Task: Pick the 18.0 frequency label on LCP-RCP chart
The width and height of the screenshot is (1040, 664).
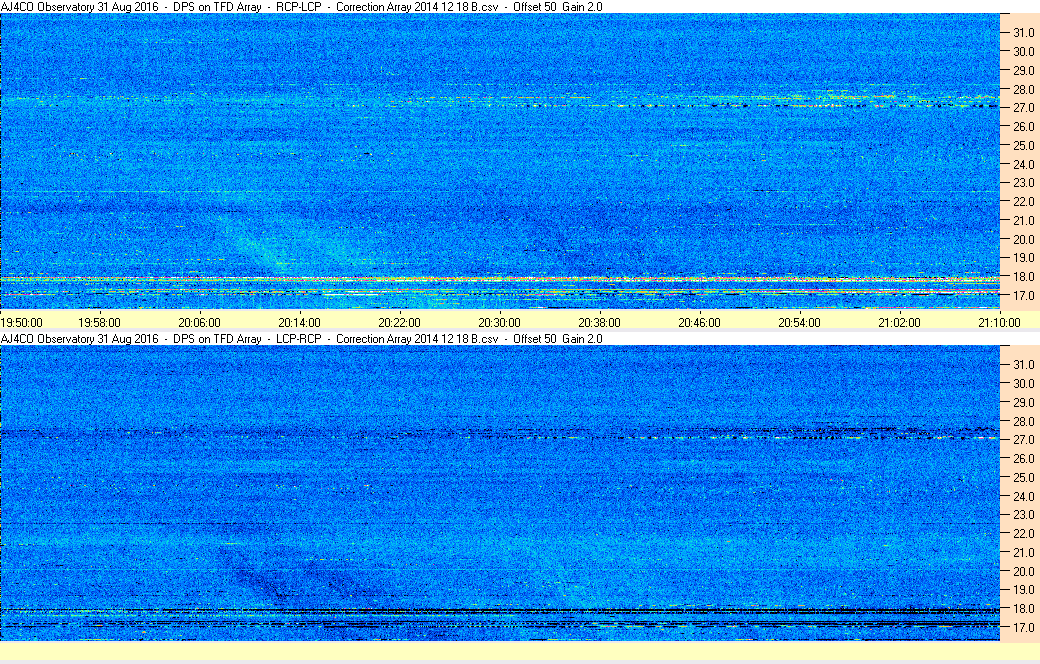Action: [1023, 608]
